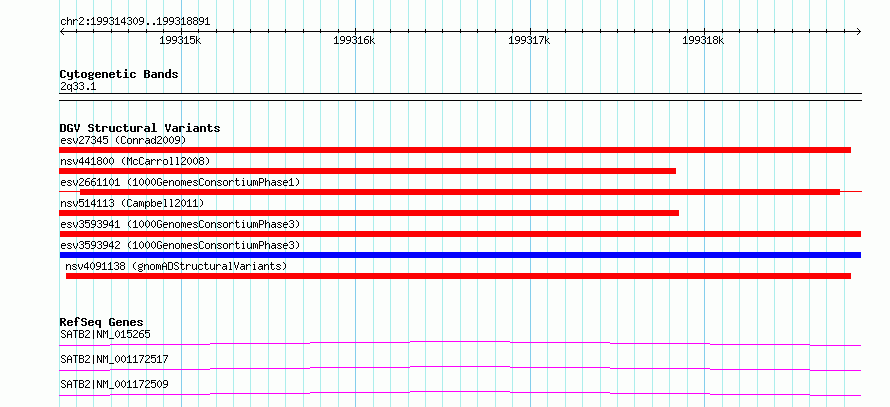Select the nsv4091138 gnomADStructuralVariants label
Viewport: 890px width, 407px height.
(x=176, y=266)
